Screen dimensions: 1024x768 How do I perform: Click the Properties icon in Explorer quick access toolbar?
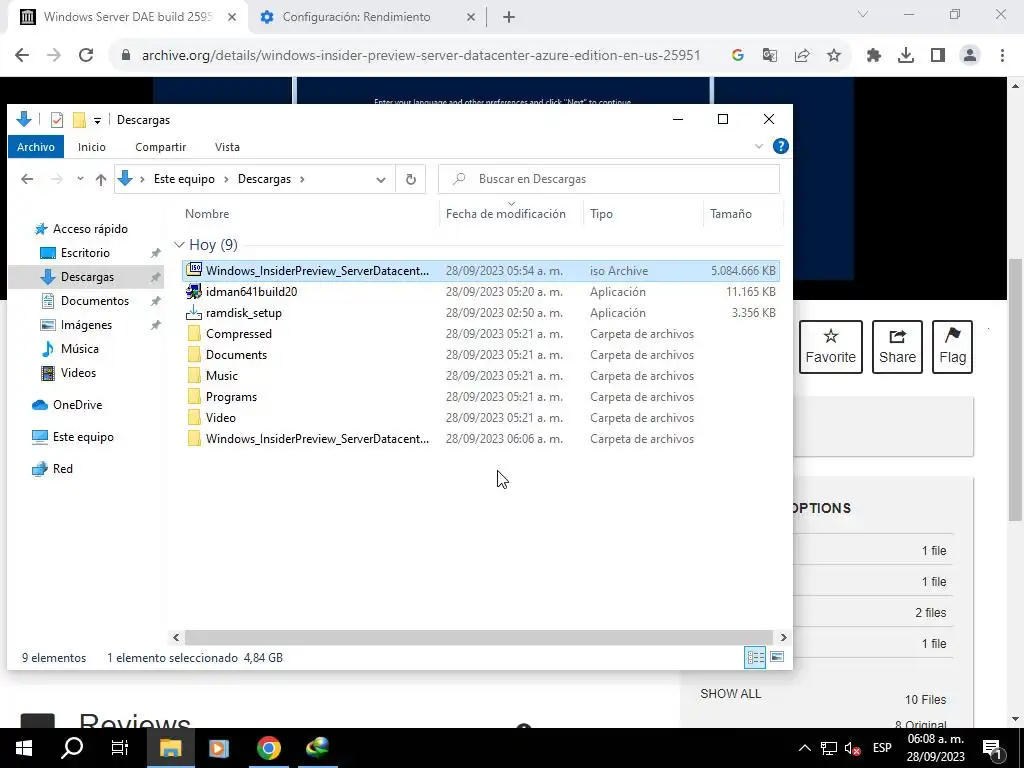(57, 120)
